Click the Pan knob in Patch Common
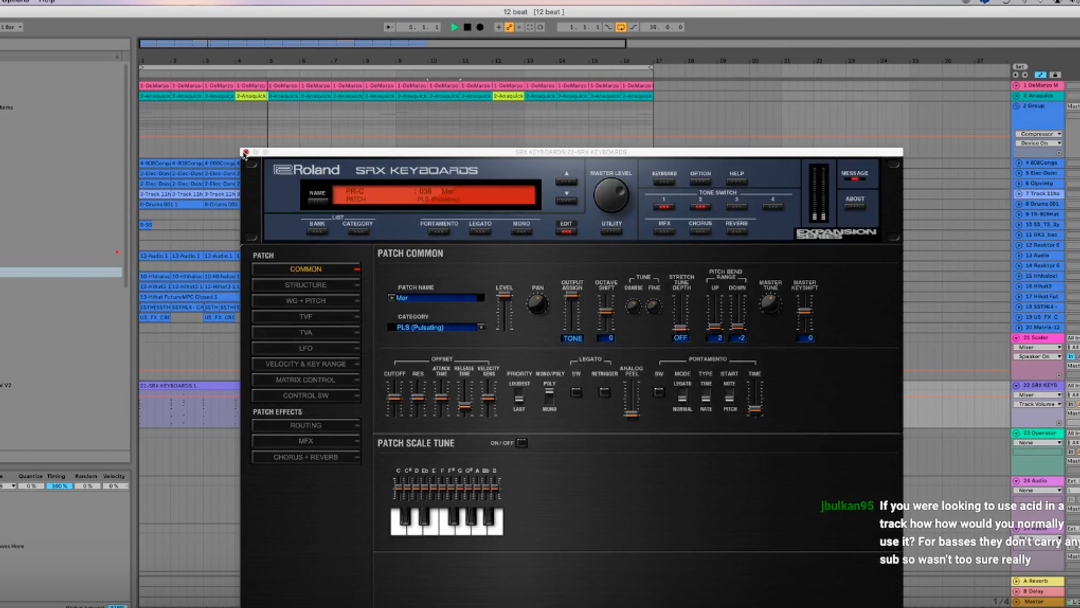1080x608 pixels. 538,306
